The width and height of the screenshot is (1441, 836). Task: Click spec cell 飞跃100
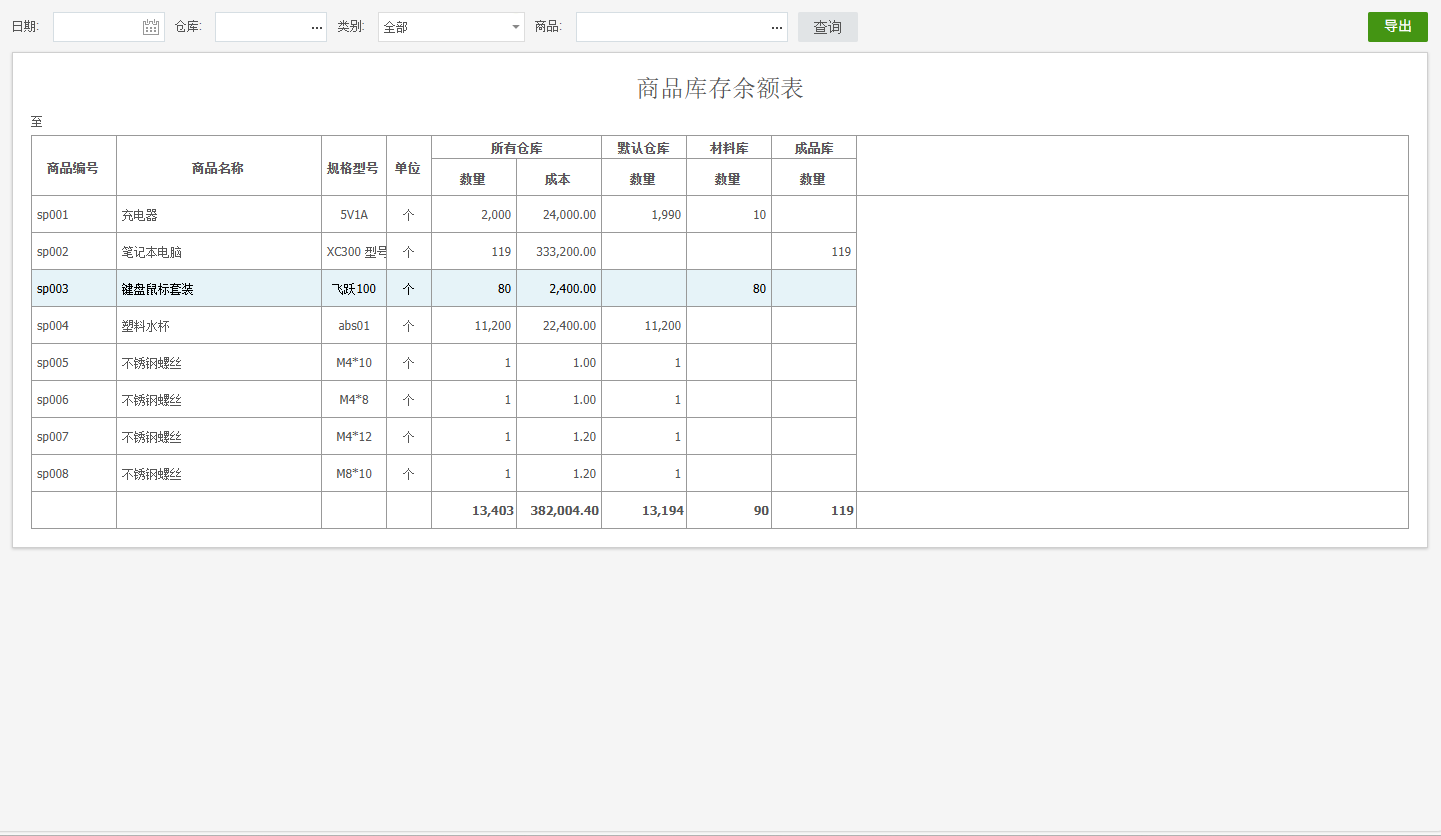pos(354,289)
